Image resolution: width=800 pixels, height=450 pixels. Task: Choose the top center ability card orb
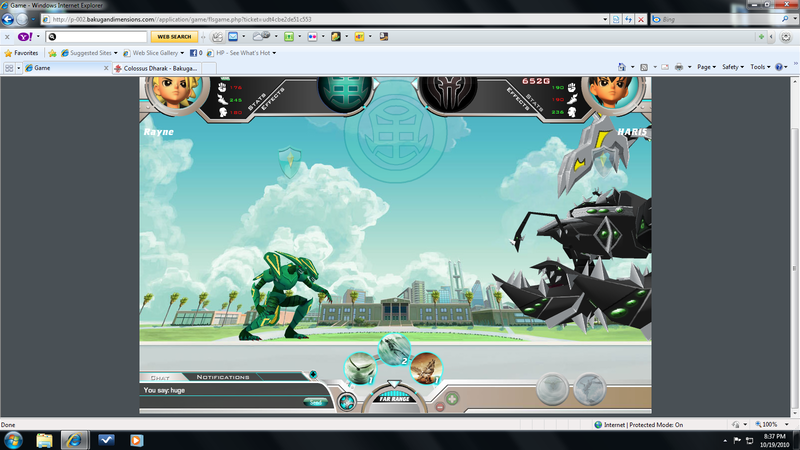click(394, 350)
